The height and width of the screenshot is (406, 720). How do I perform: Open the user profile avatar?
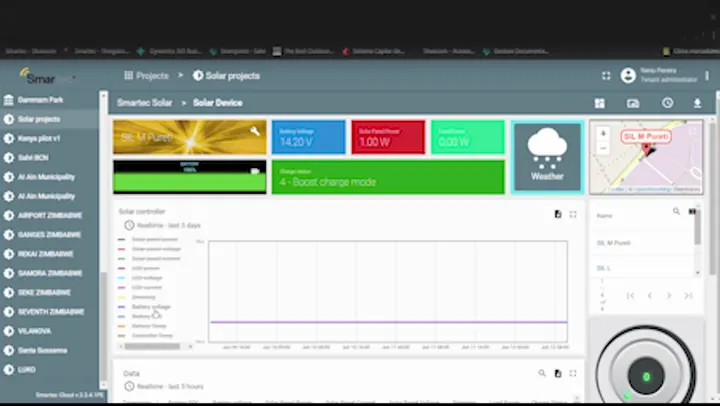click(628, 75)
